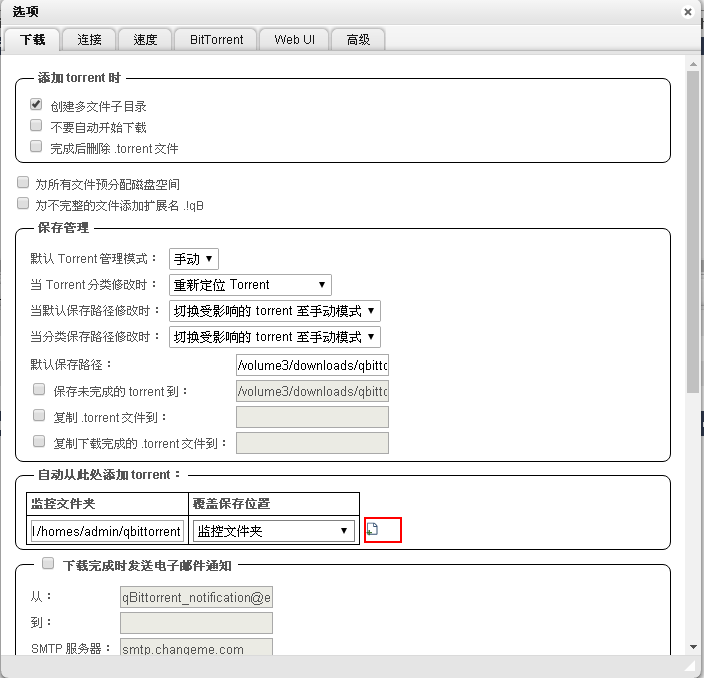Viewport: 704px width, 678px height.
Task: Switch to the 速度 tab
Action: (145, 40)
